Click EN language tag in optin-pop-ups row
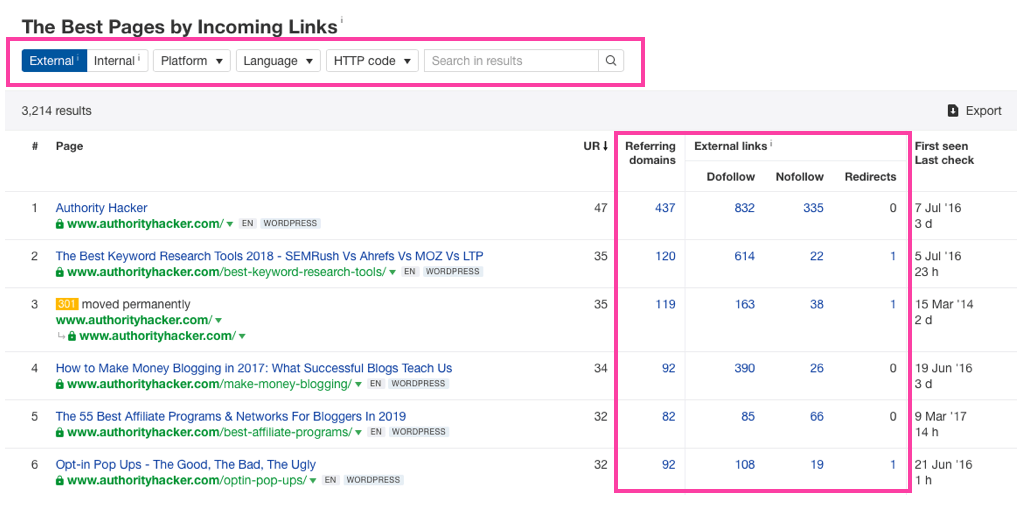Screen dimensions: 1022x522 click(331, 480)
